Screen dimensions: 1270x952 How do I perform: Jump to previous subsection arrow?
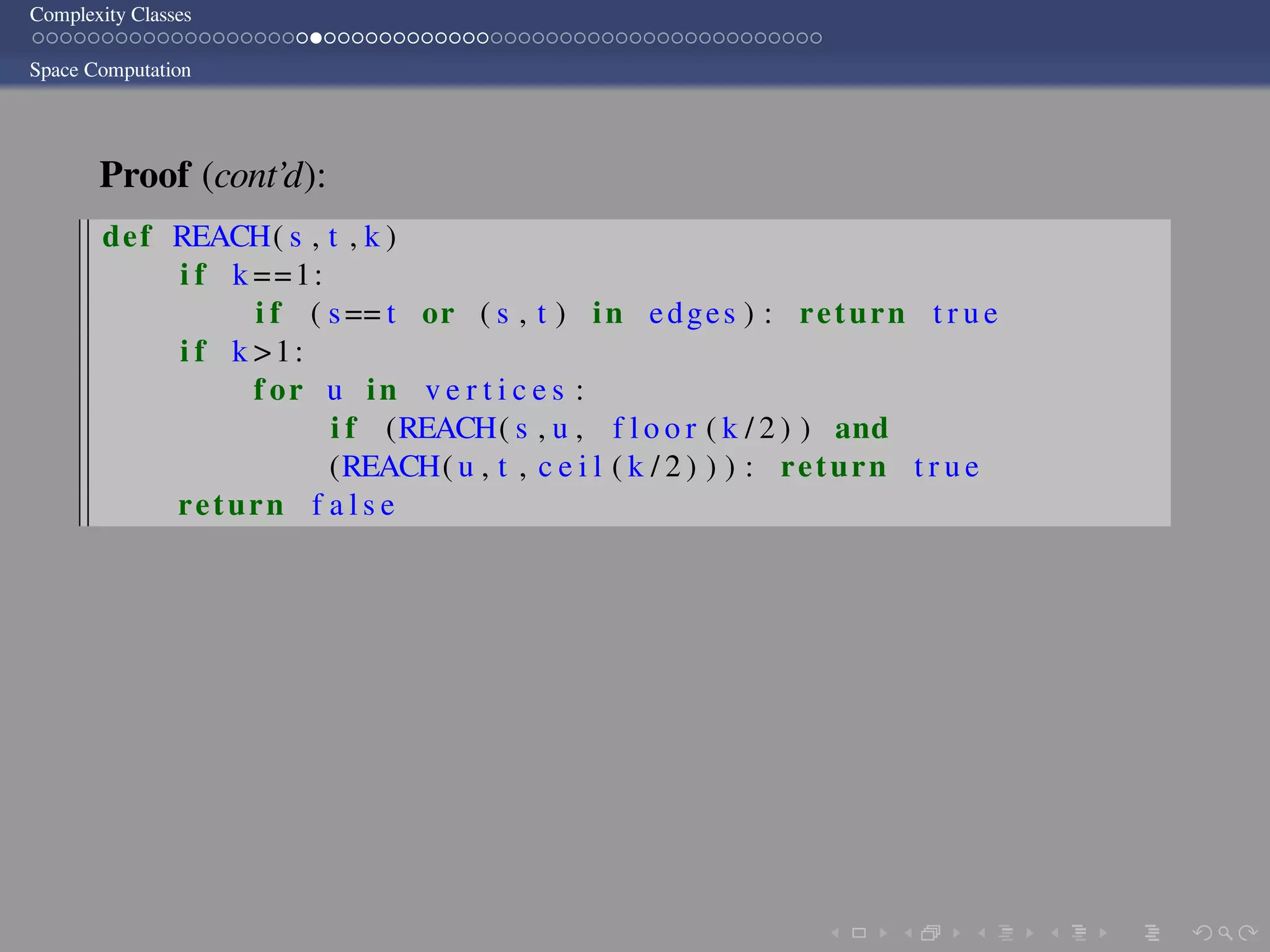(982, 932)
